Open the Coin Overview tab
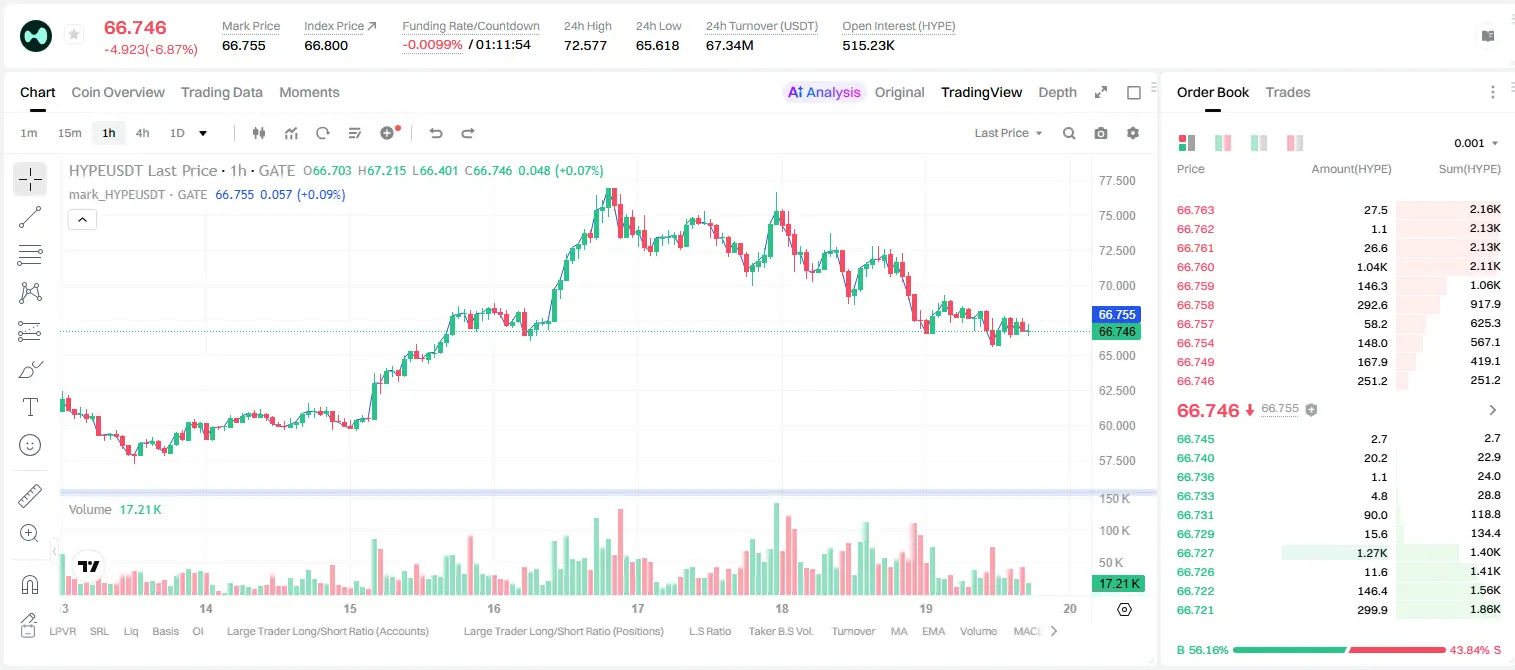This screenshot has height=670, width=1515. [118, 92]
